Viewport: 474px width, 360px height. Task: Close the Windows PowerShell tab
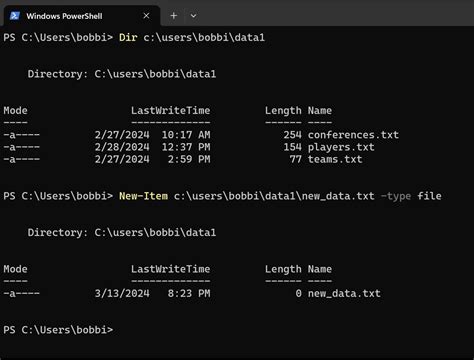coord(146,16)
